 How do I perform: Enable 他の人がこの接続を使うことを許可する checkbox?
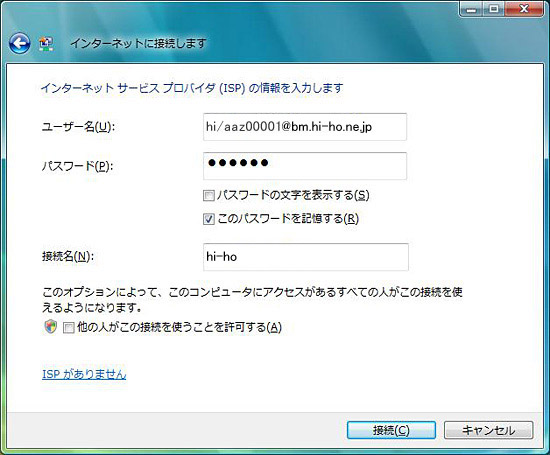point(68,328)
